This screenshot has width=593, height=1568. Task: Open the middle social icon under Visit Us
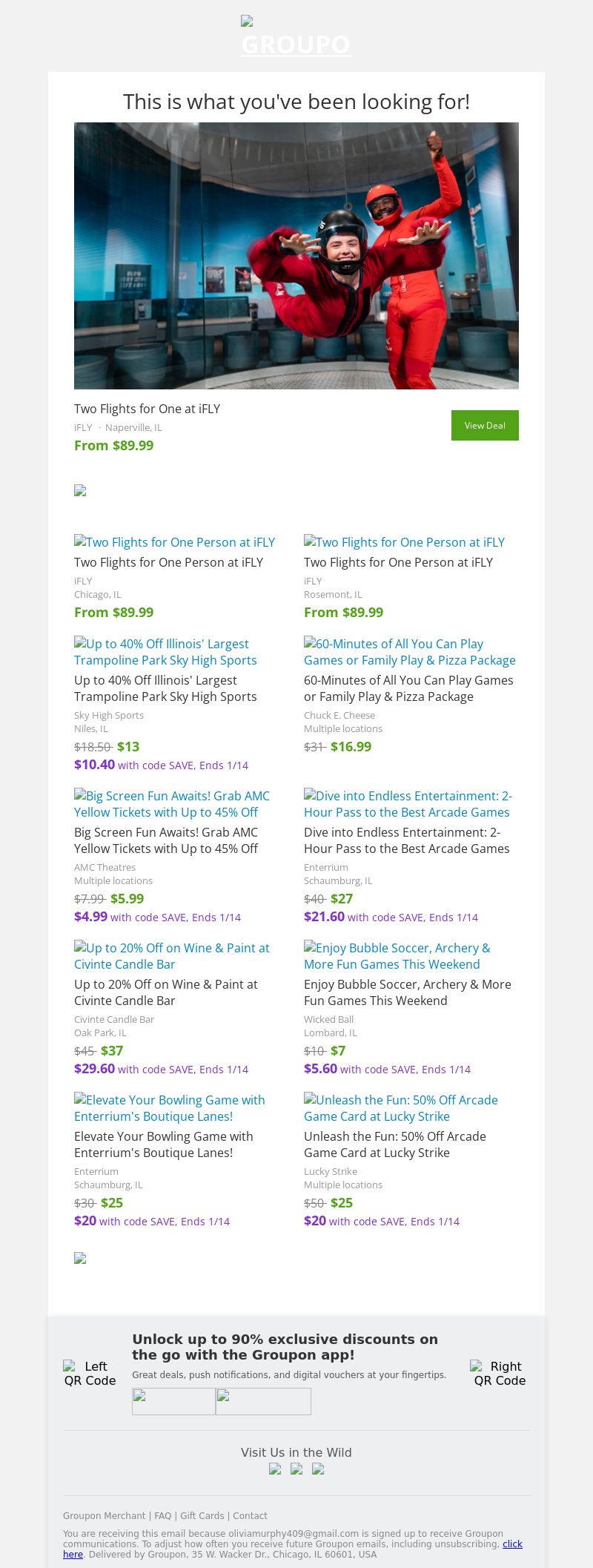(x=296, y=1469)
